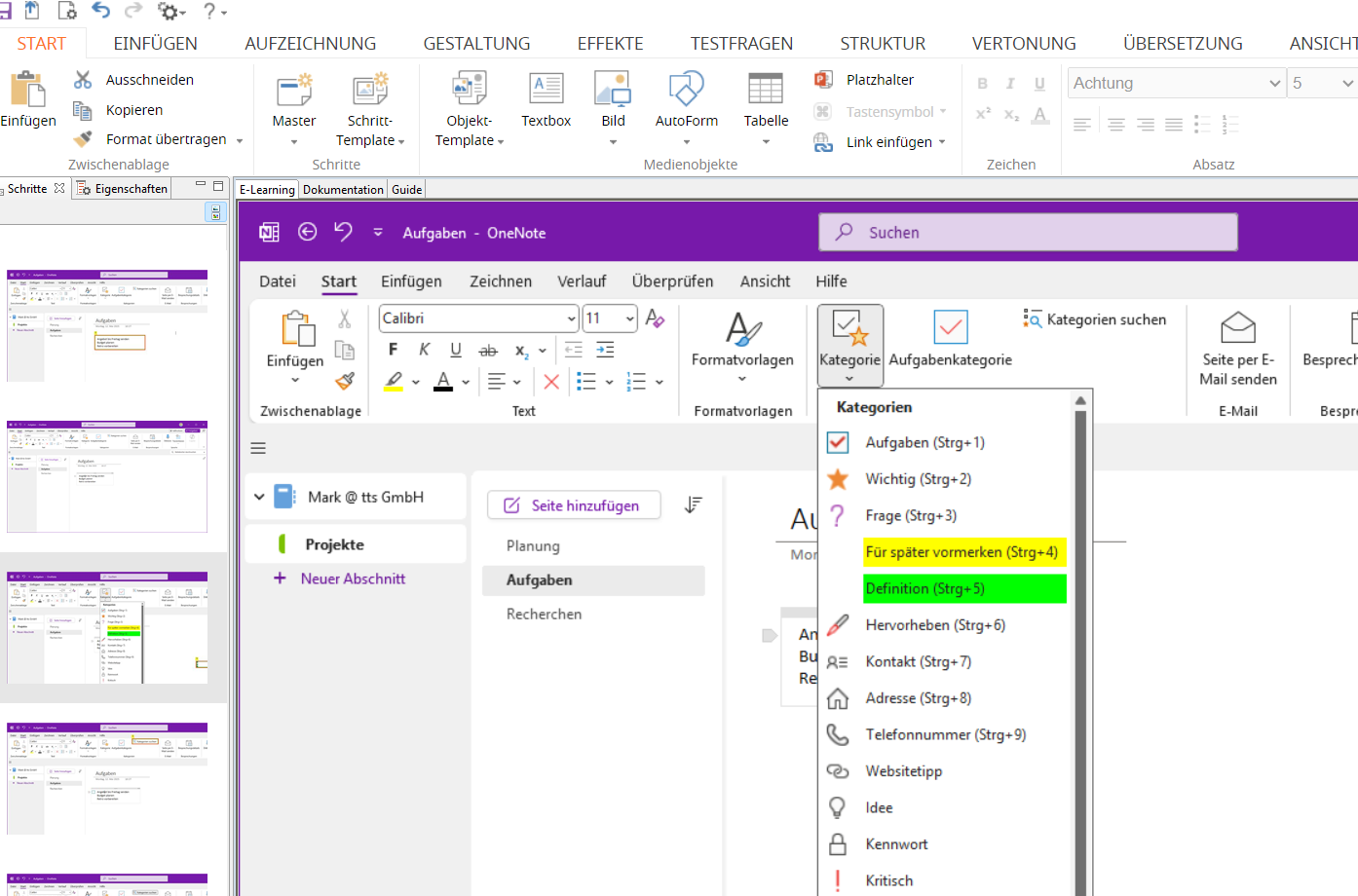Viewport: 1358px width, 896px height.
Task: Click Format übertragen brush icon
Action: pos(83,139)
